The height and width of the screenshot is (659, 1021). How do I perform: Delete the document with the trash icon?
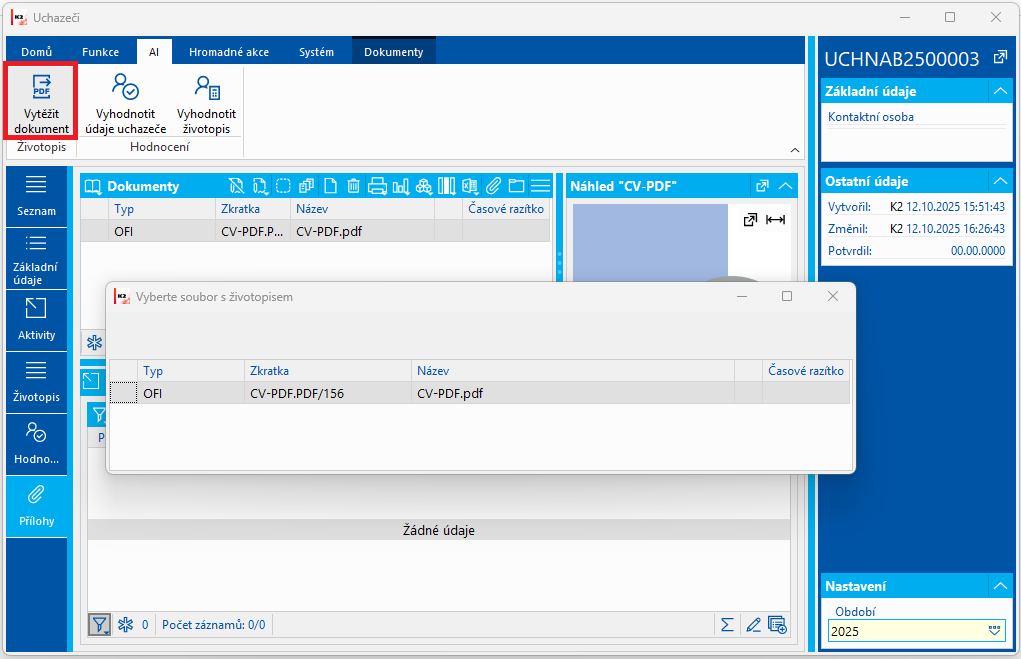pyautogui.click(x=353, y=186)
